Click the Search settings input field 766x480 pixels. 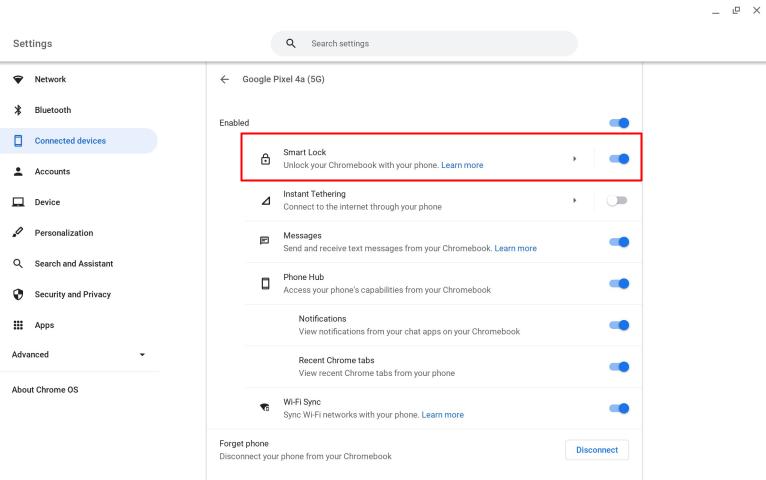tap(424, 43)
